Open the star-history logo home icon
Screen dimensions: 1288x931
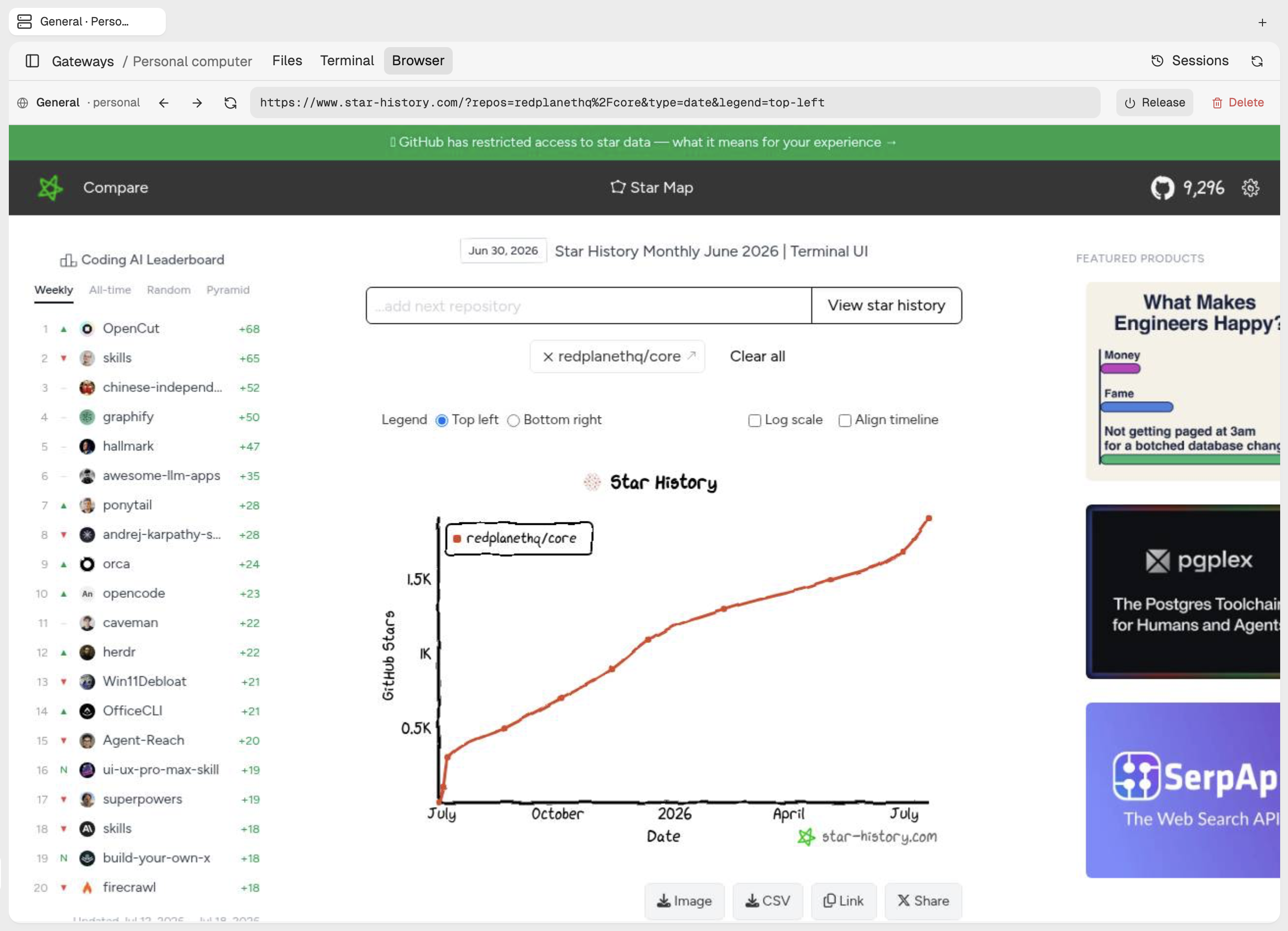point(50,187)
